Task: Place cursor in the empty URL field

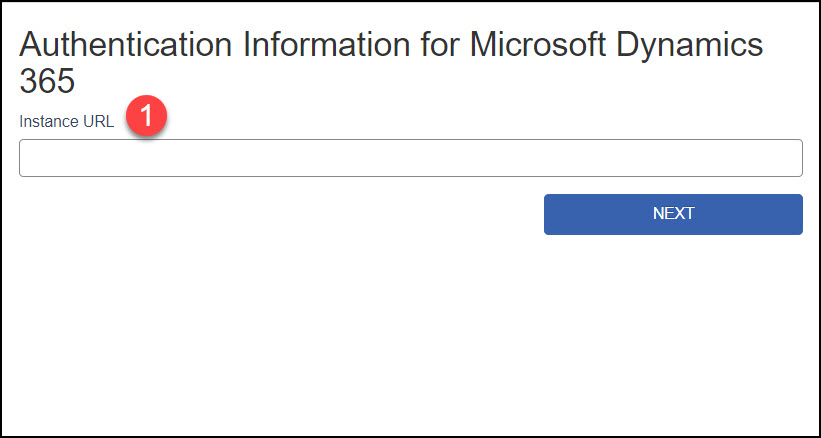Action: [410, 158]
